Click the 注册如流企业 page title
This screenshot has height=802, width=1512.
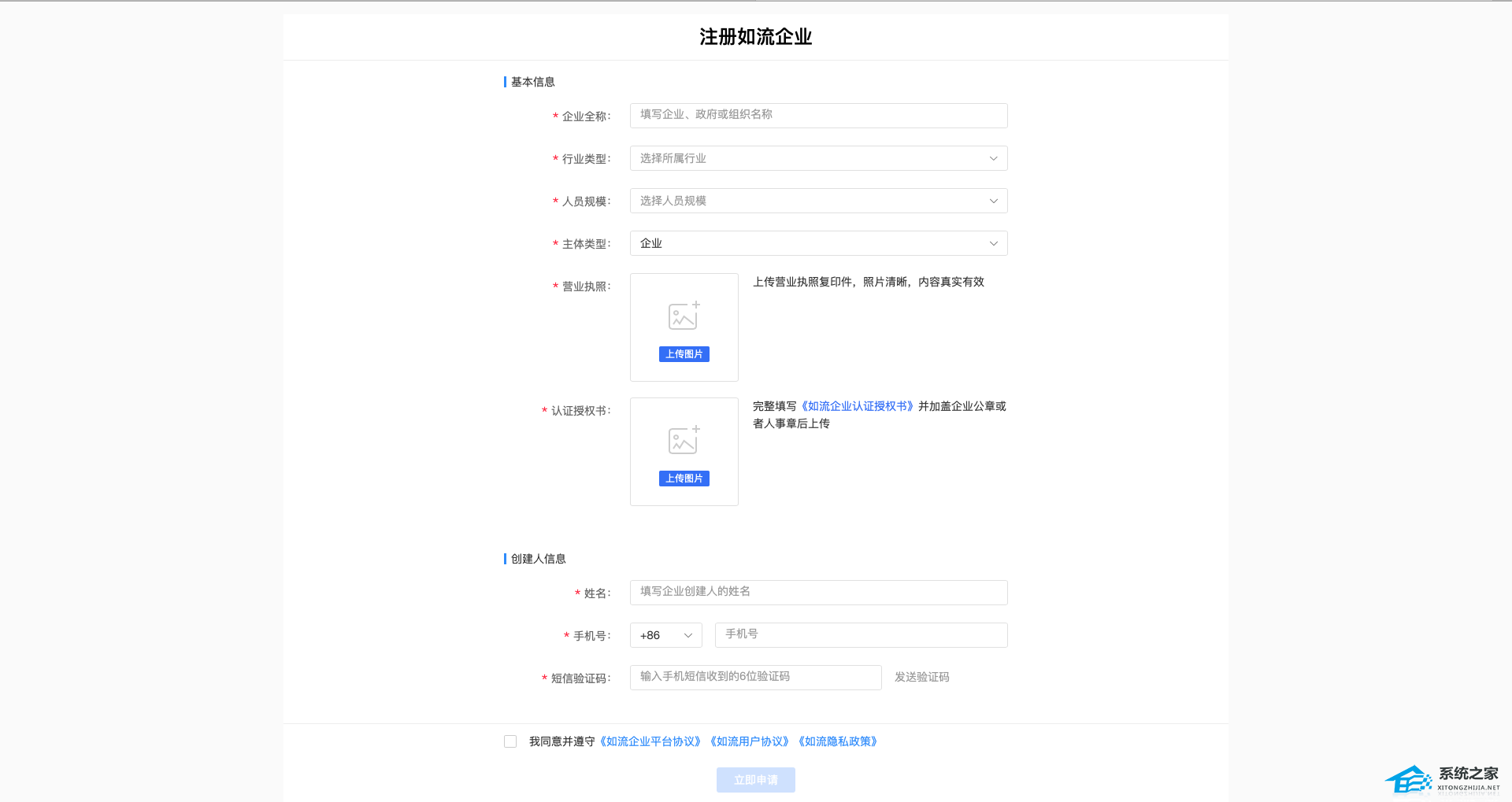click(755, 37)
